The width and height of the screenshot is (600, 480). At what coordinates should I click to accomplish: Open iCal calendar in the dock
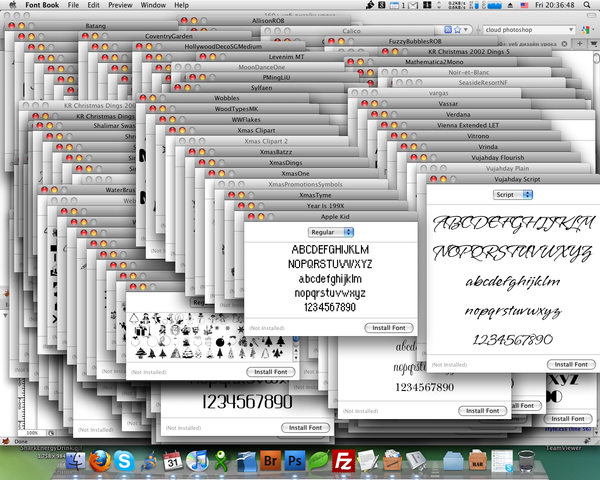172,461
